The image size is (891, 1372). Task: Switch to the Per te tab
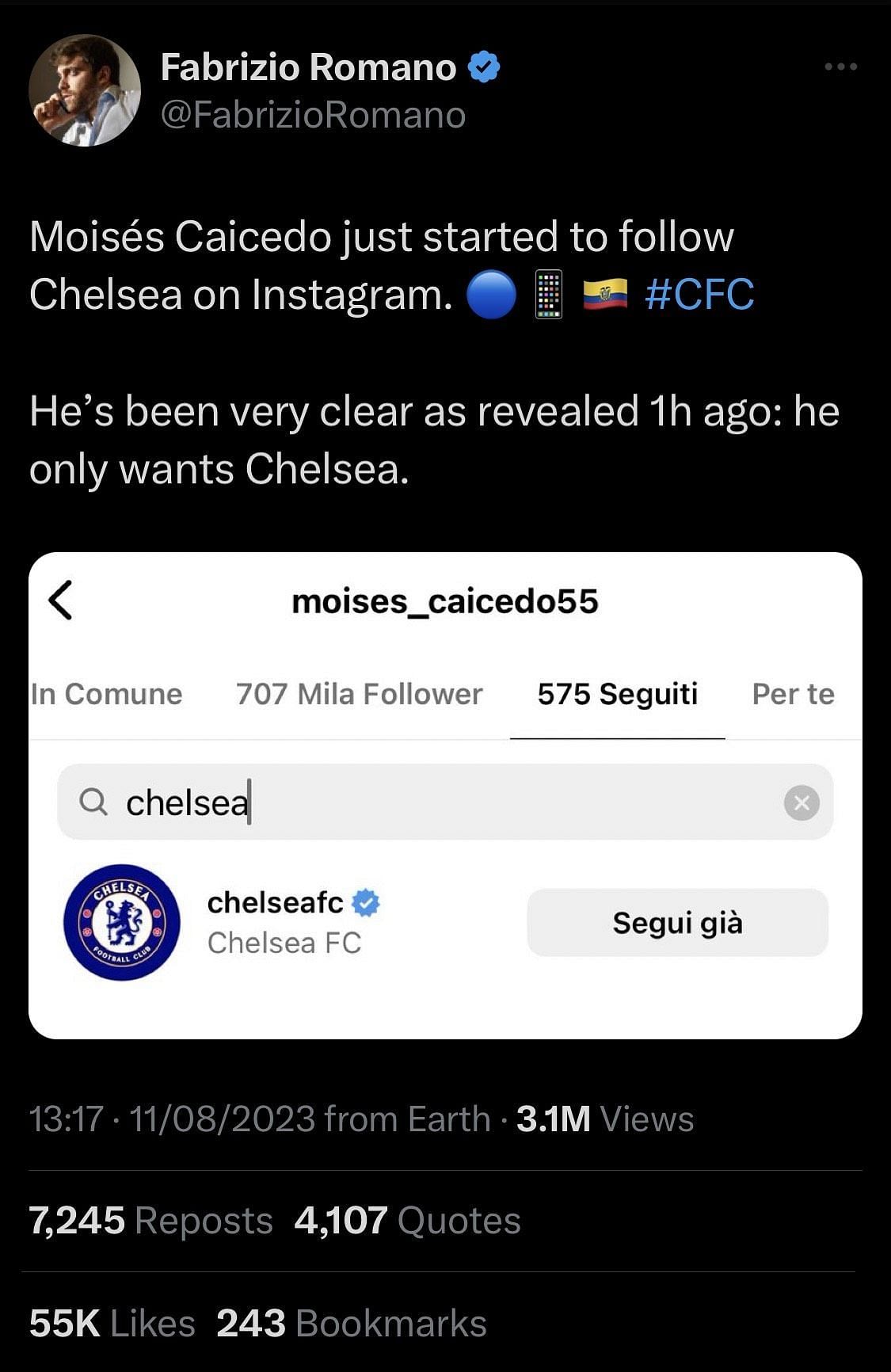tap(793, 694)
